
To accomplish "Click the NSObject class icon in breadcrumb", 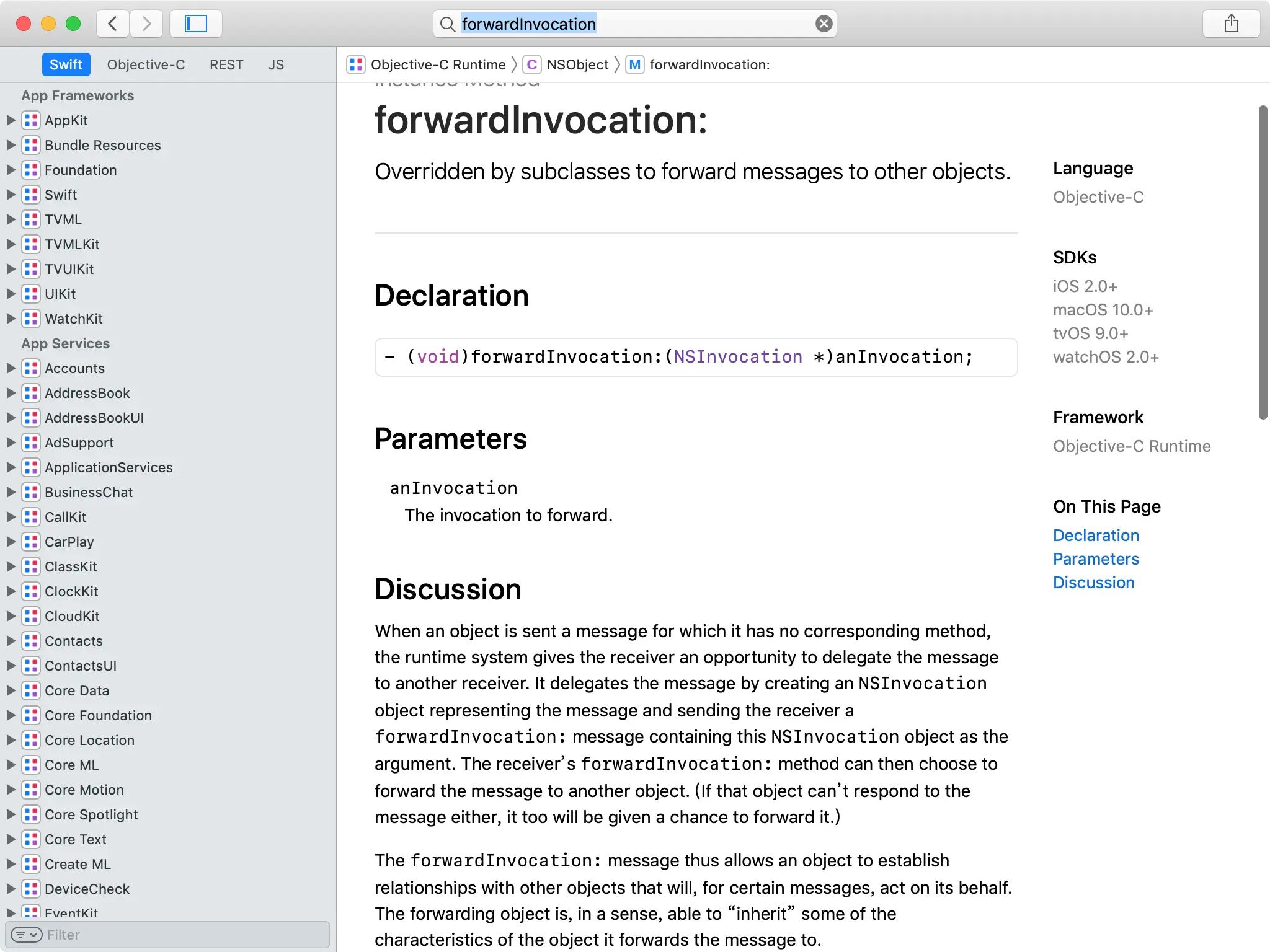I will click(531, 64).
